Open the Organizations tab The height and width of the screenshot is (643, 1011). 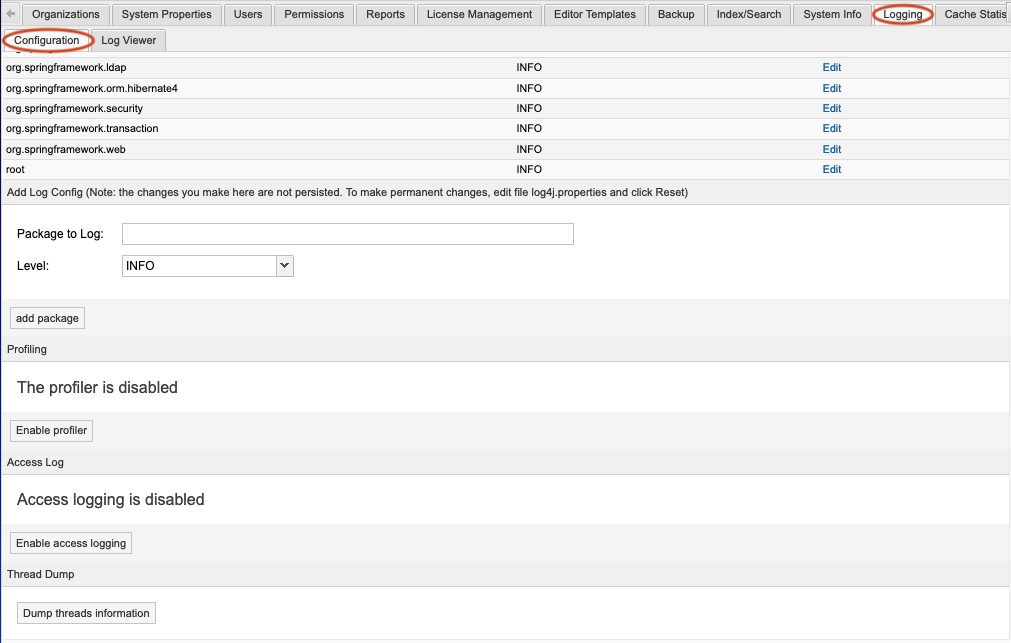[x=66, y=14]
